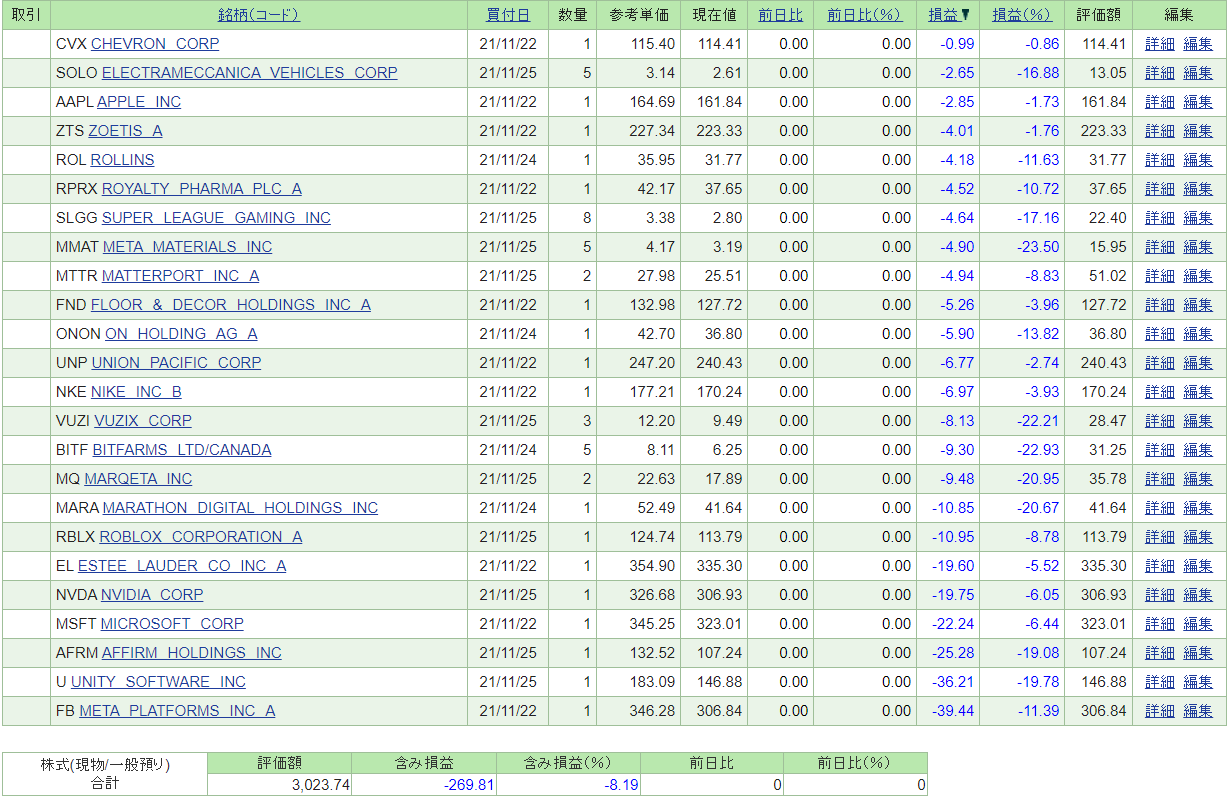Open 詳細 for the U row
The image size is (1231, 798).
pyautogui.click(x=1160, y=682)
